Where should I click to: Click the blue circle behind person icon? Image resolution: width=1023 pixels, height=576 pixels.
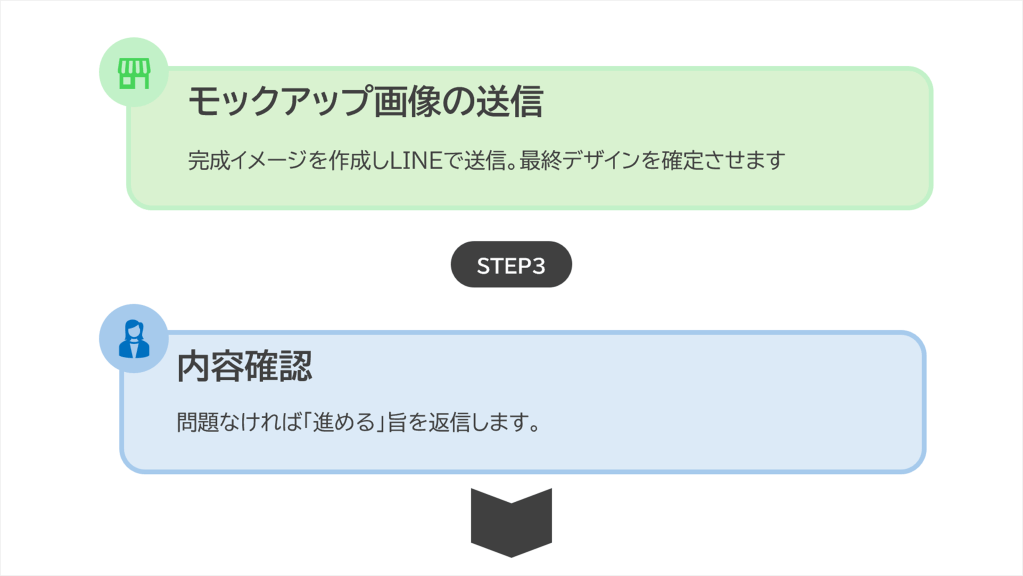click(112, 322)
